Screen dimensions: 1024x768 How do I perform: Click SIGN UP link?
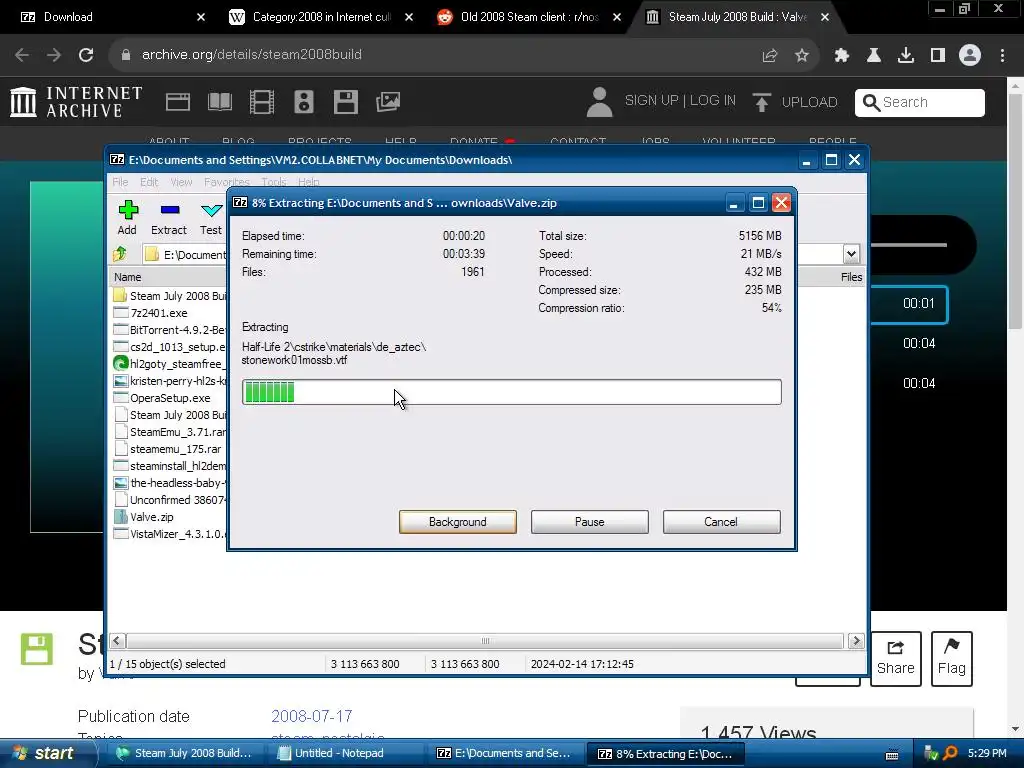[x=651, y=101]
